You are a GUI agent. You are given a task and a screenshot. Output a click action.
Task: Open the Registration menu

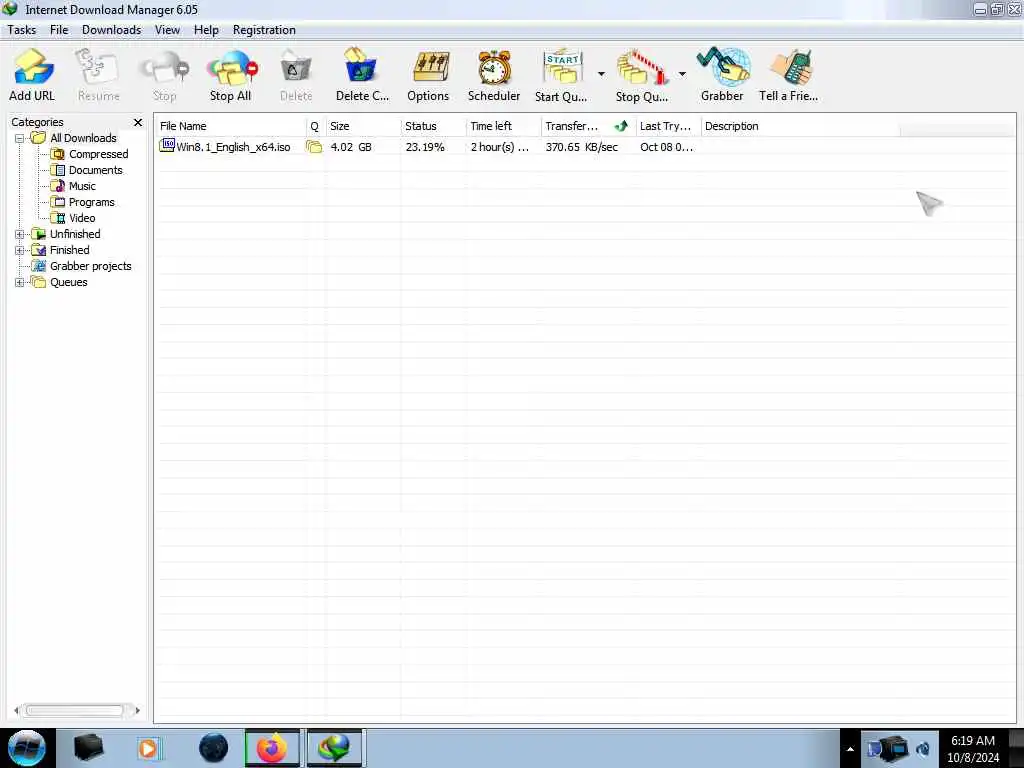click(264, 30)
